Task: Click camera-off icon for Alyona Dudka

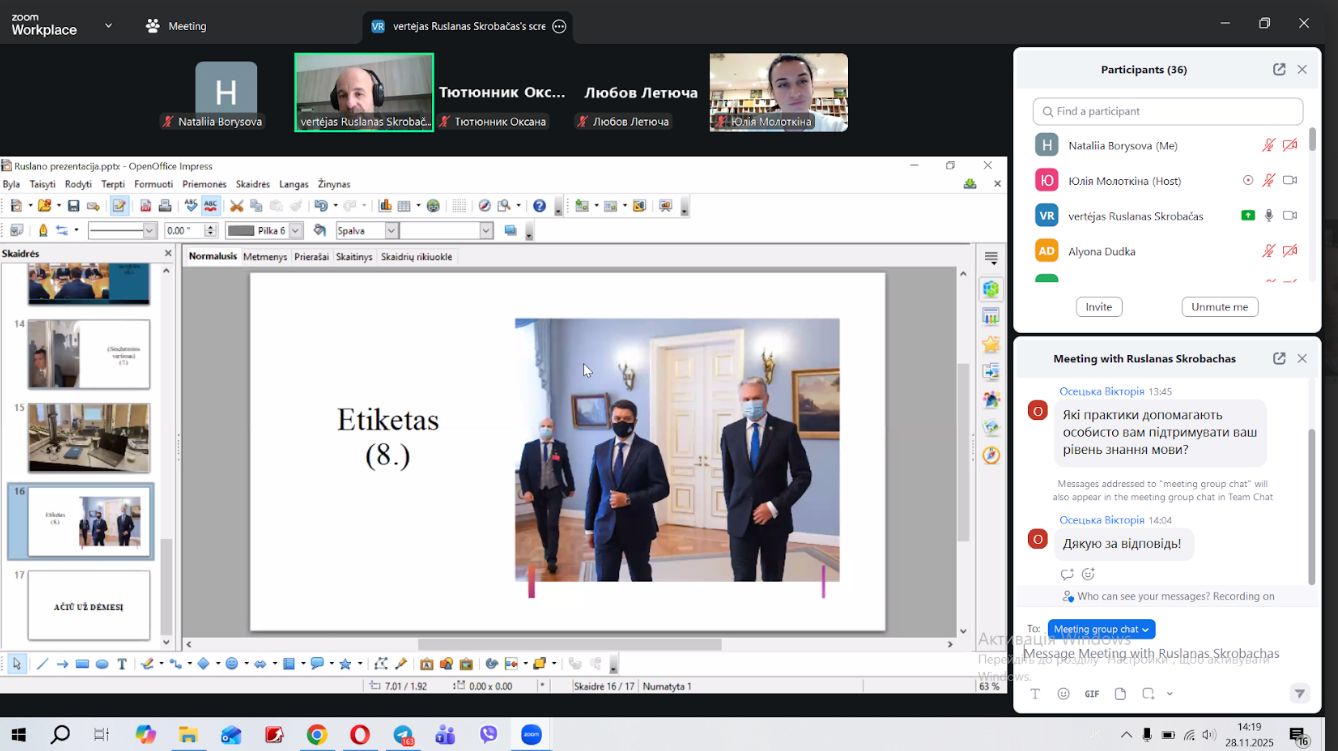Action: click(1290, 251)
